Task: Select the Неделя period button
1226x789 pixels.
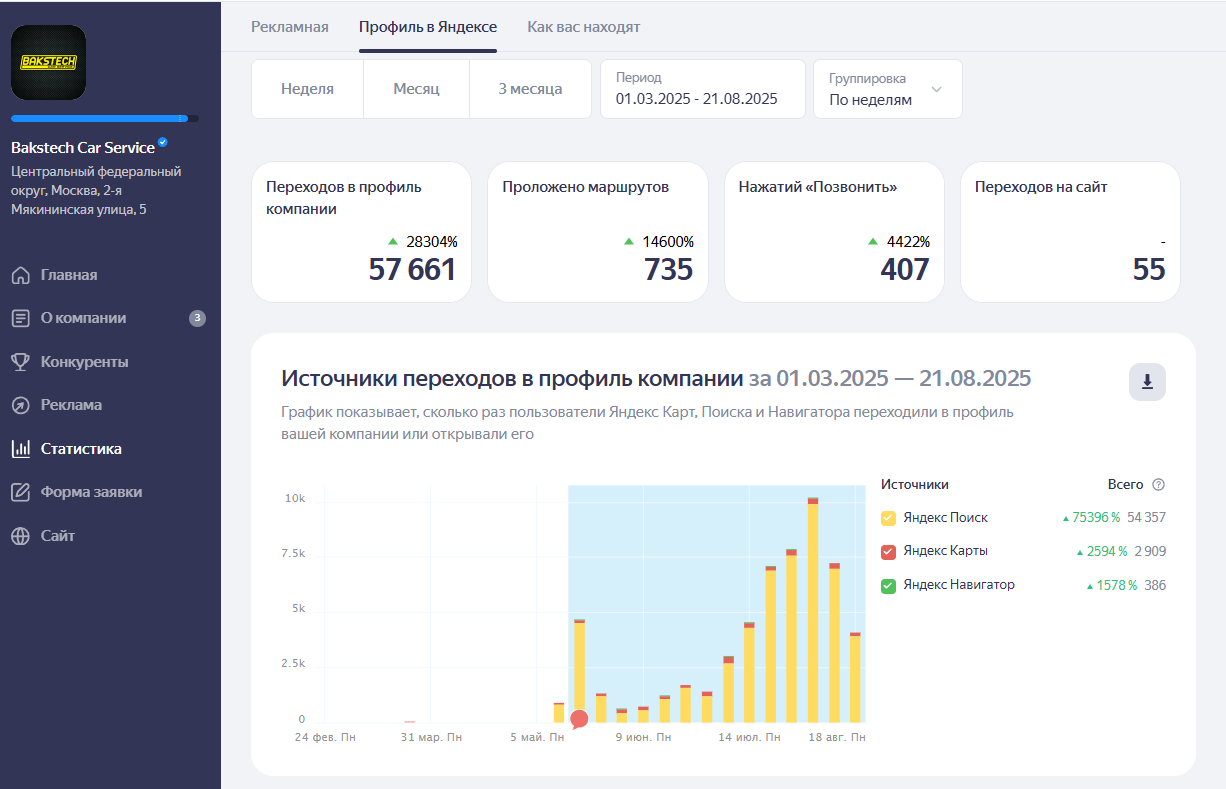Action: [x=307, y=89]
